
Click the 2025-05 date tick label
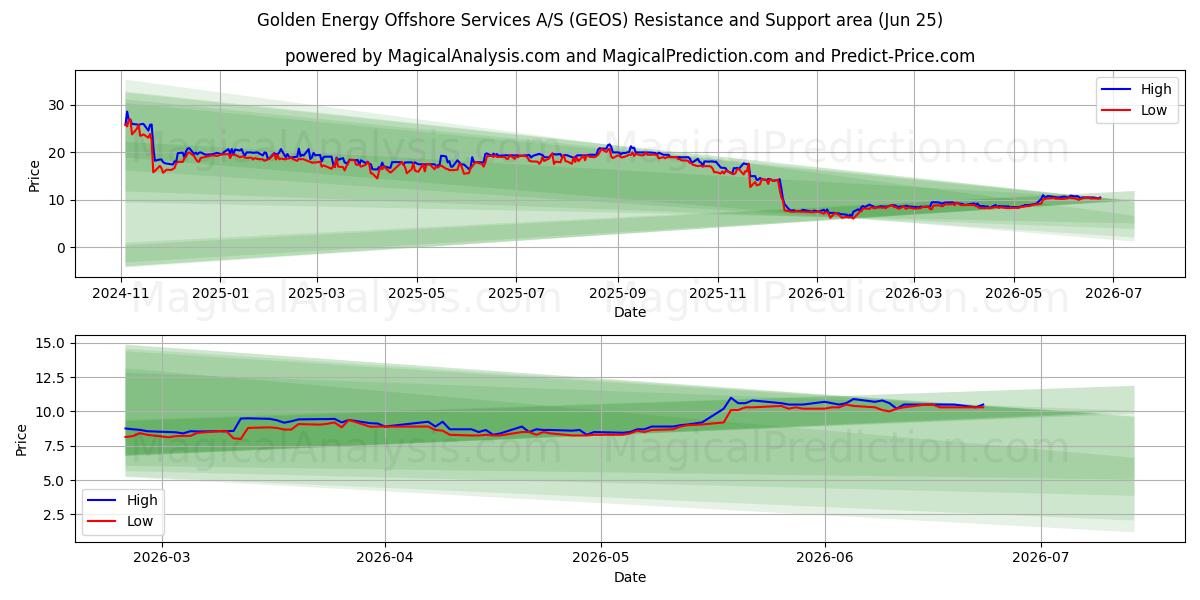[416, 294]
